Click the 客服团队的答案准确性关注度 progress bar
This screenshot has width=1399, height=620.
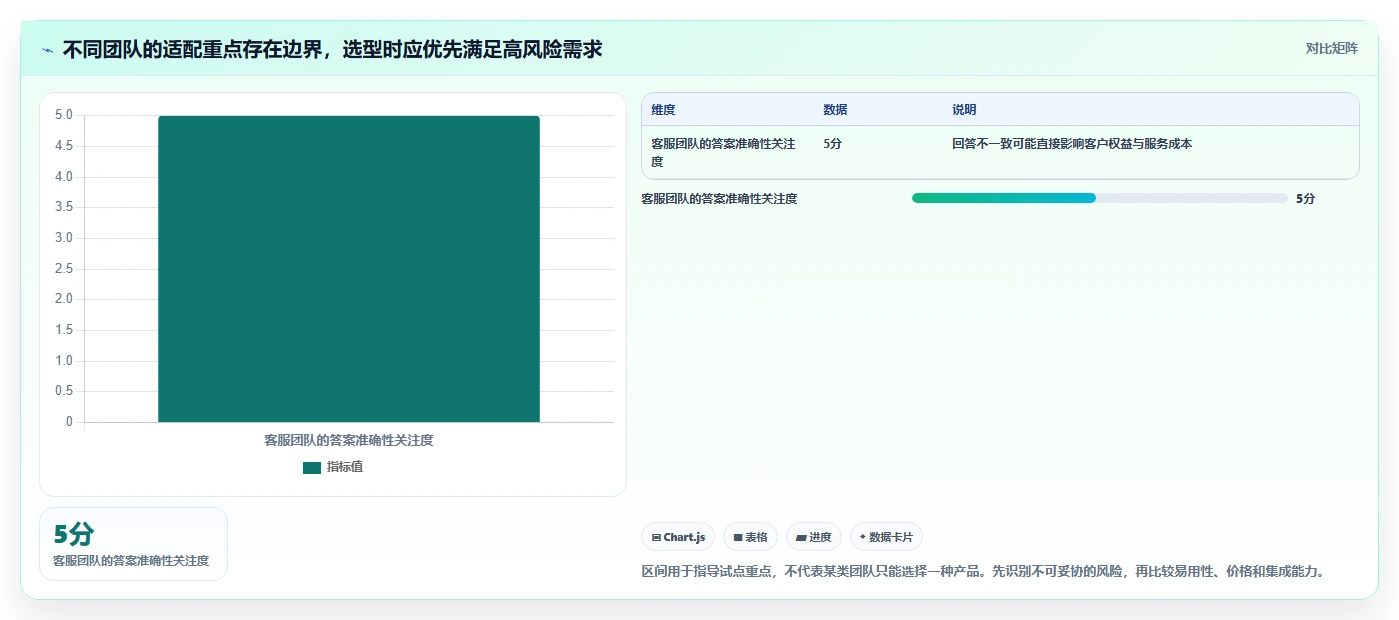pyautogui.click(x=1099, y=198)
